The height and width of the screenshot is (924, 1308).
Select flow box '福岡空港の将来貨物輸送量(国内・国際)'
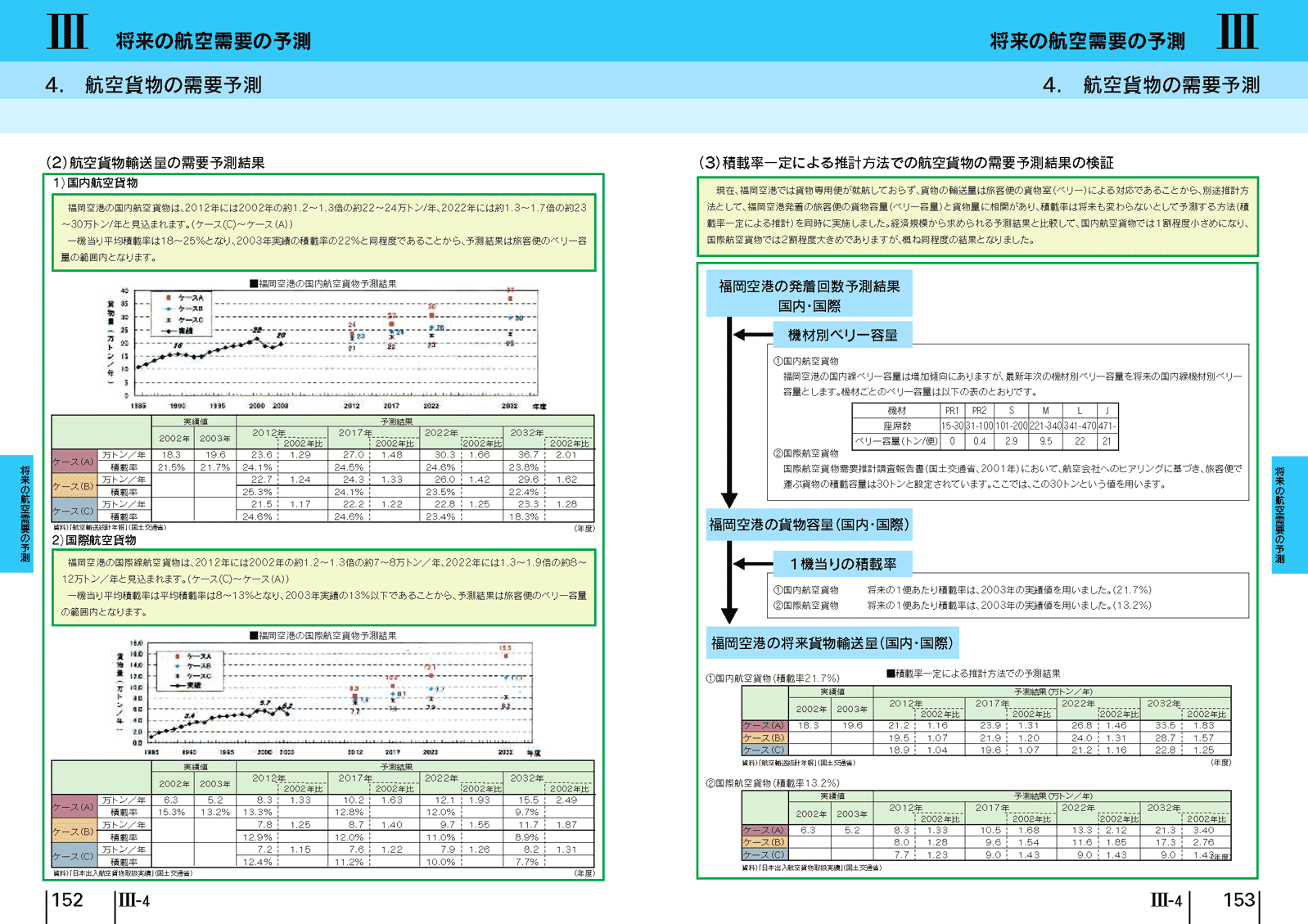coord(832,643)
